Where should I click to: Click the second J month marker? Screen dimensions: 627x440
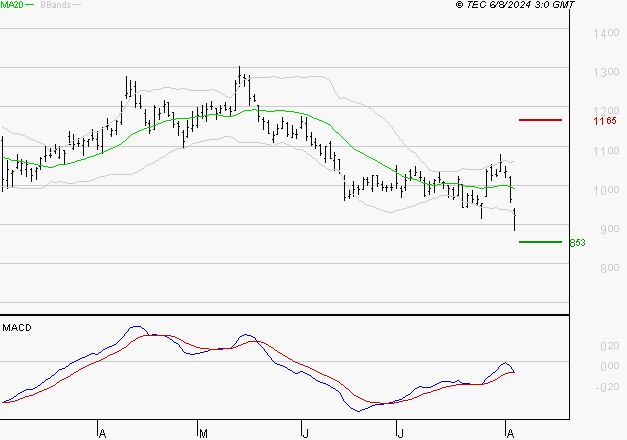tap(400, 433)
